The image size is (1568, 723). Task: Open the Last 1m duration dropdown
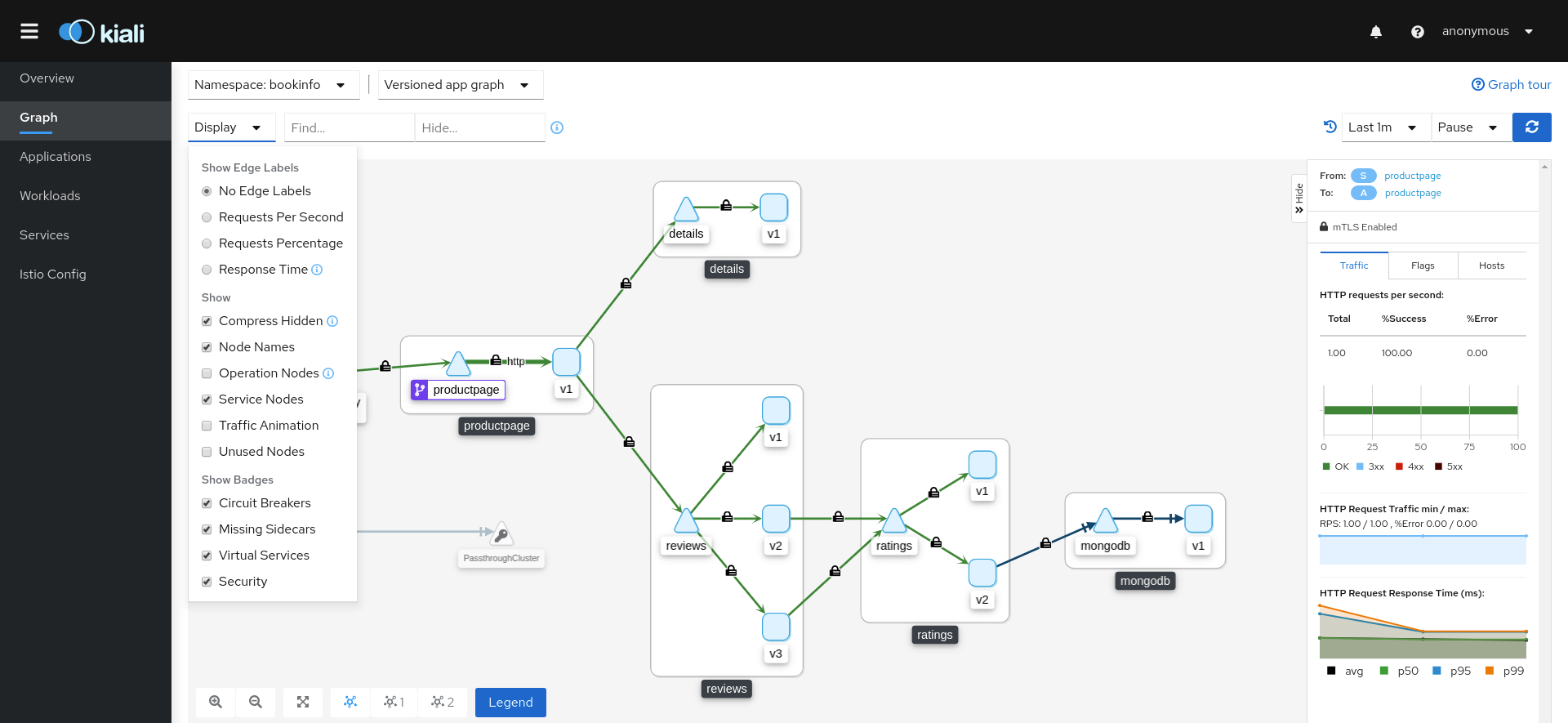[1386, 127]
